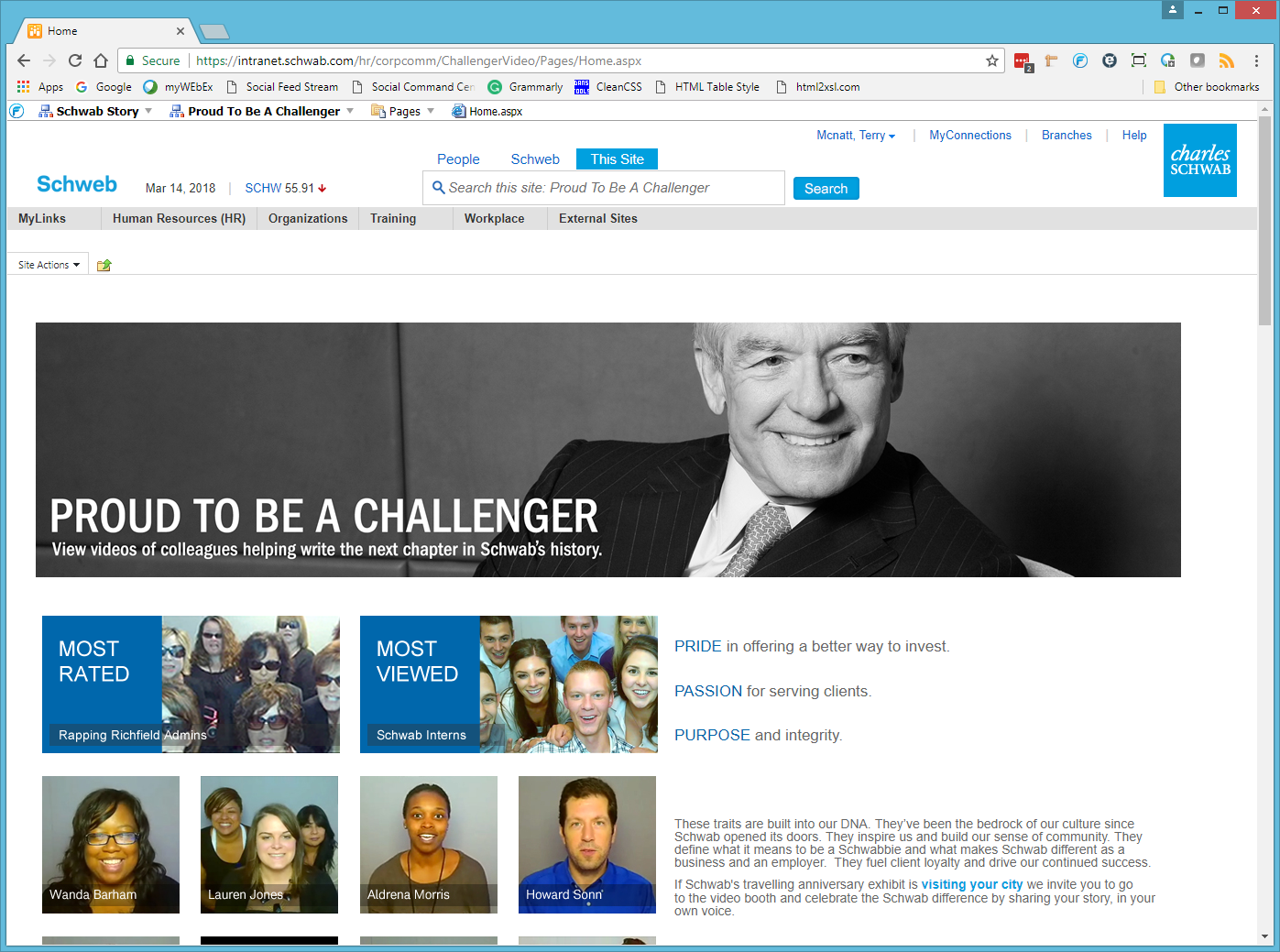Expand the Pages breadcrumb dropdown
Screen dimensions: 1280x952
click(x=431, y=111)
